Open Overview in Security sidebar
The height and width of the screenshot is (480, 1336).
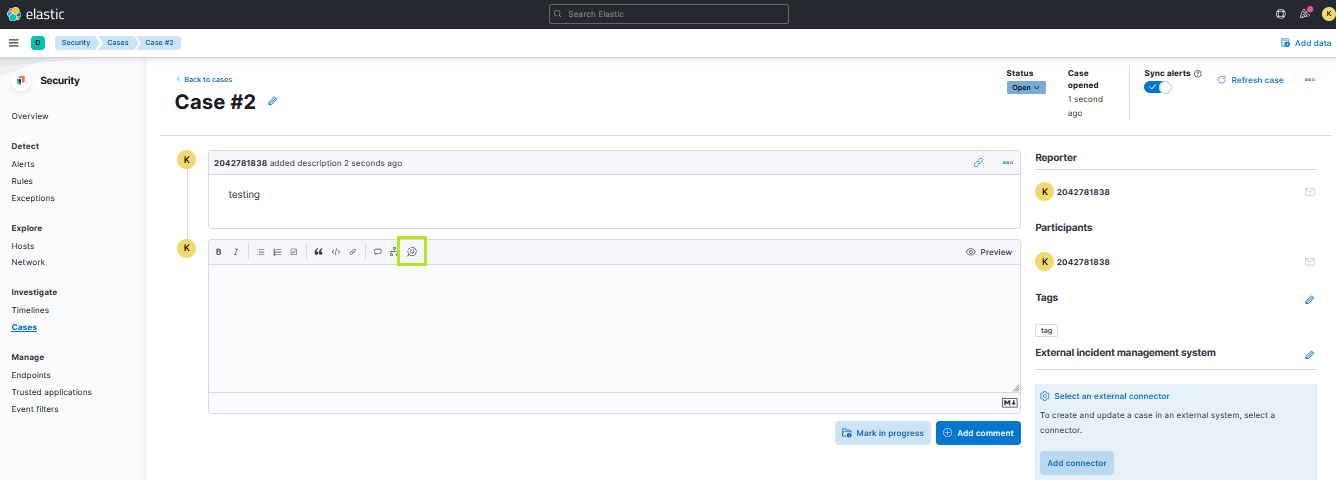coord(30,116)
